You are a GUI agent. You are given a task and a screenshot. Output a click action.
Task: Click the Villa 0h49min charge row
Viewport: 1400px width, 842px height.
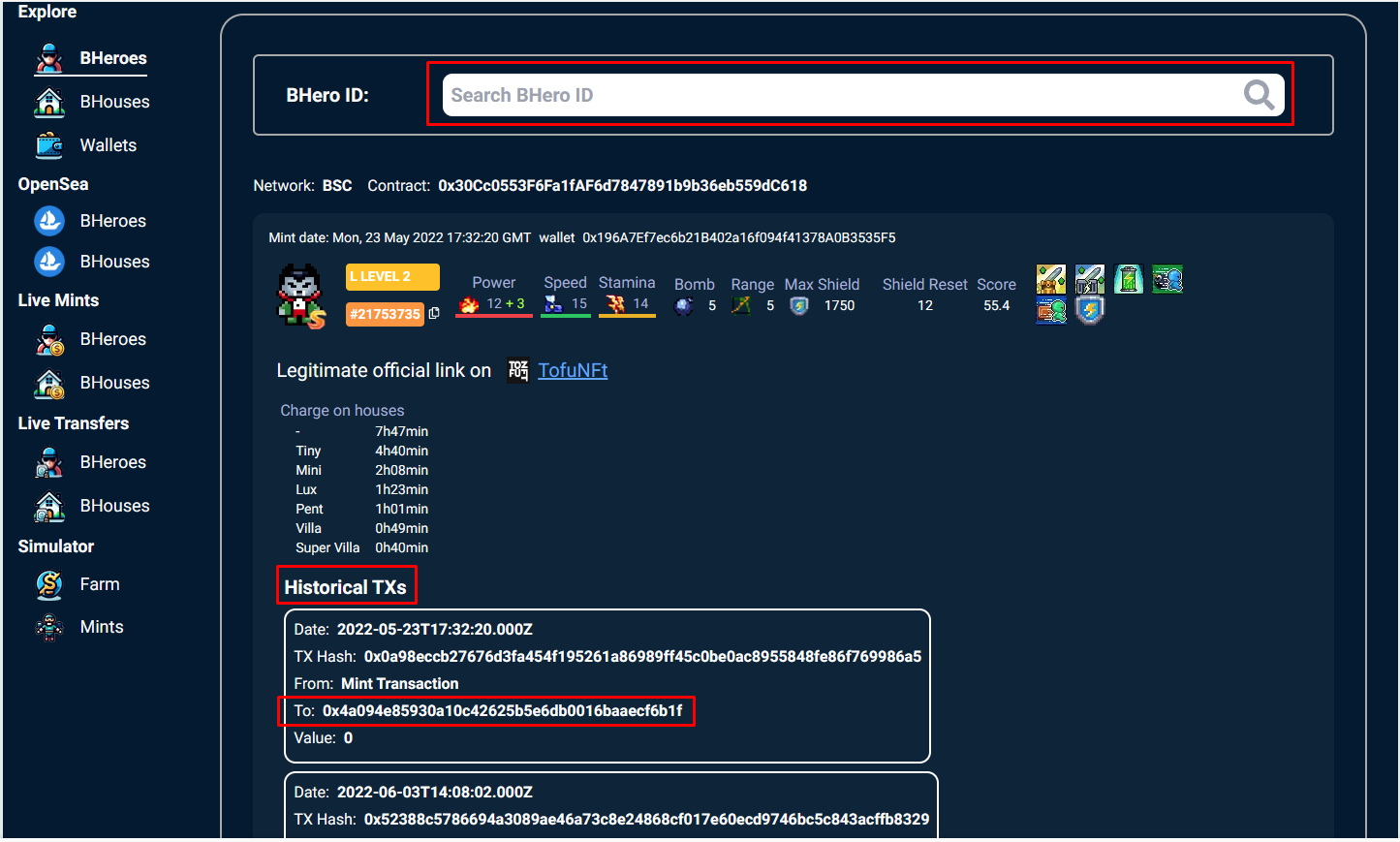362,528
